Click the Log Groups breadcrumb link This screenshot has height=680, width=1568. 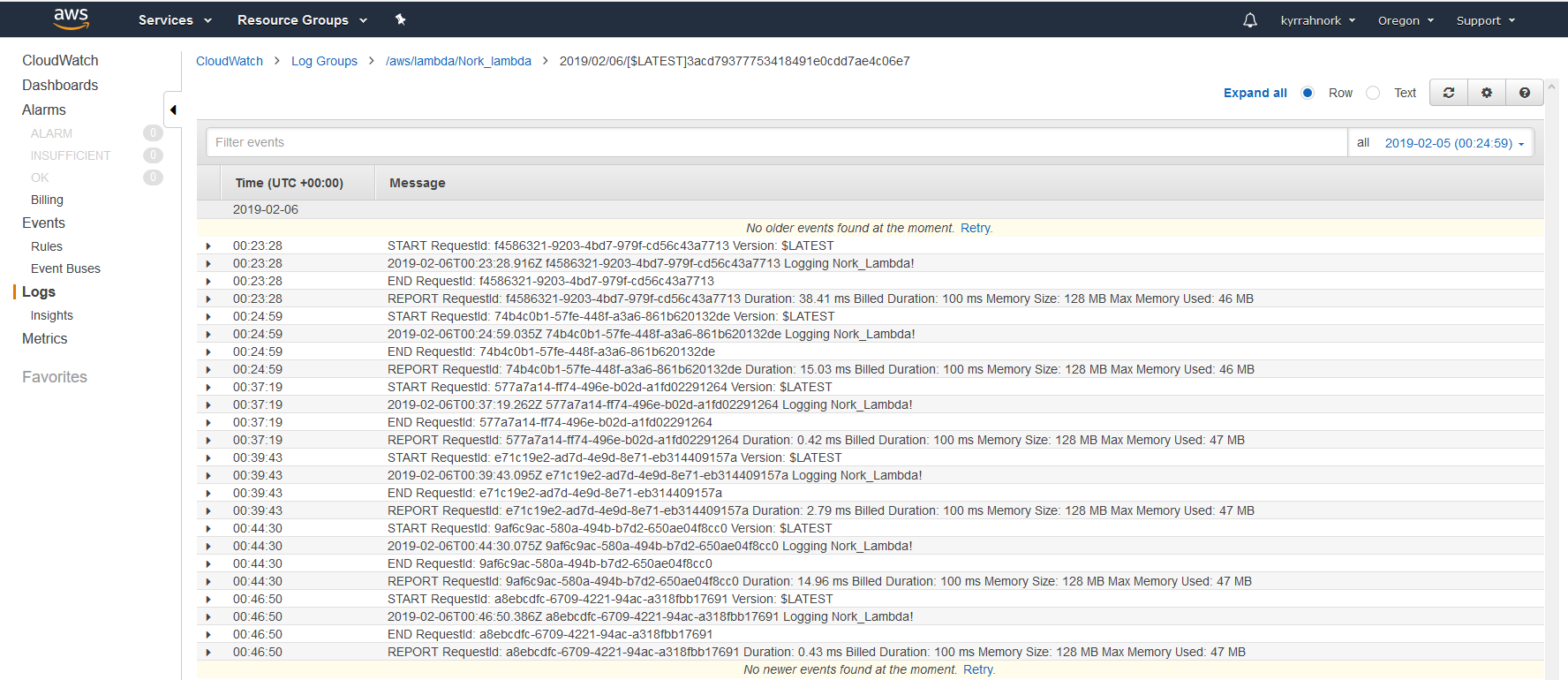(324, 61)
